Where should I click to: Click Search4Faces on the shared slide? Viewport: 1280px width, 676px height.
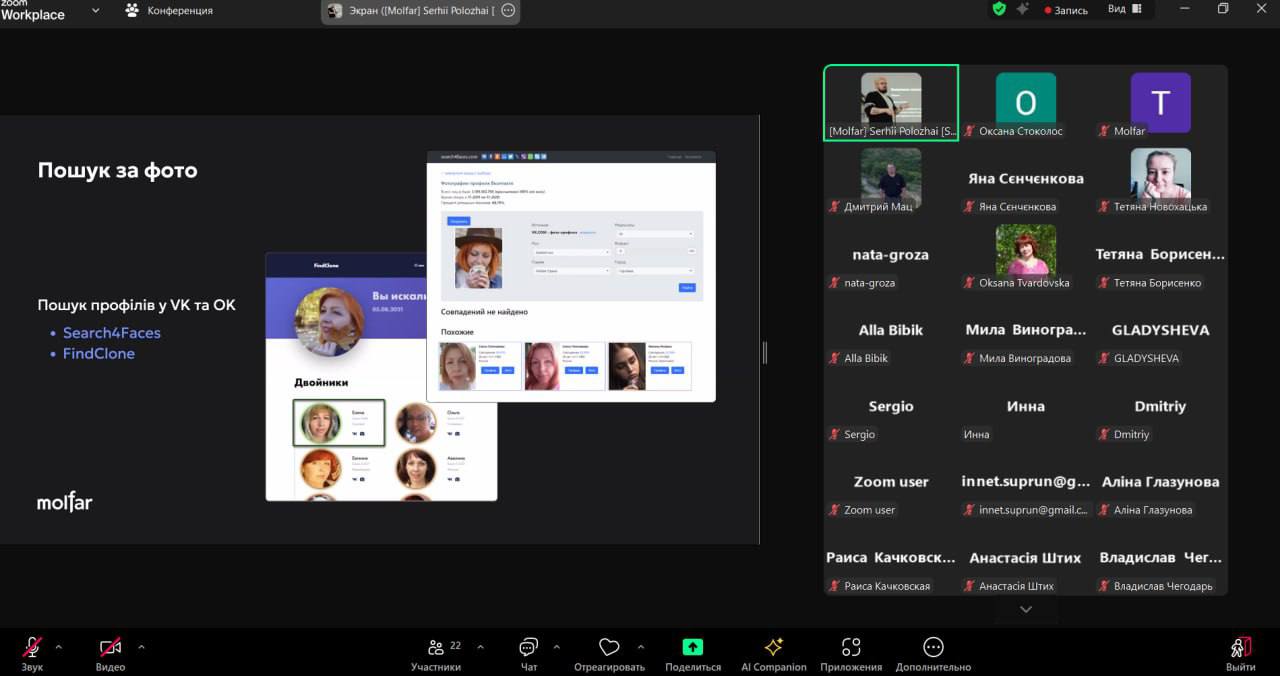(112, 333)
